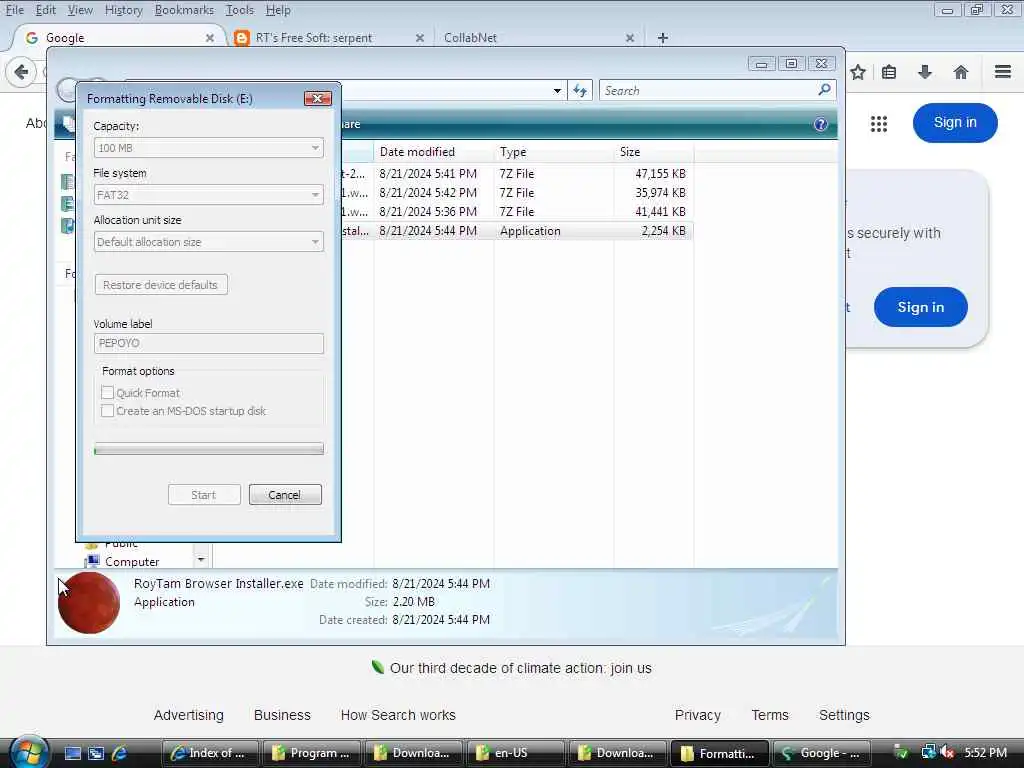
Task: Open the Capacity dropdown
Action: (208, 148)
